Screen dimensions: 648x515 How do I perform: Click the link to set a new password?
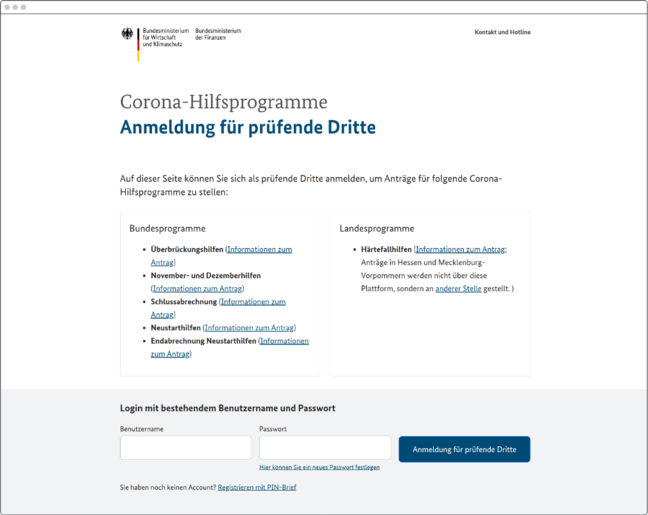tap(319, 467)
